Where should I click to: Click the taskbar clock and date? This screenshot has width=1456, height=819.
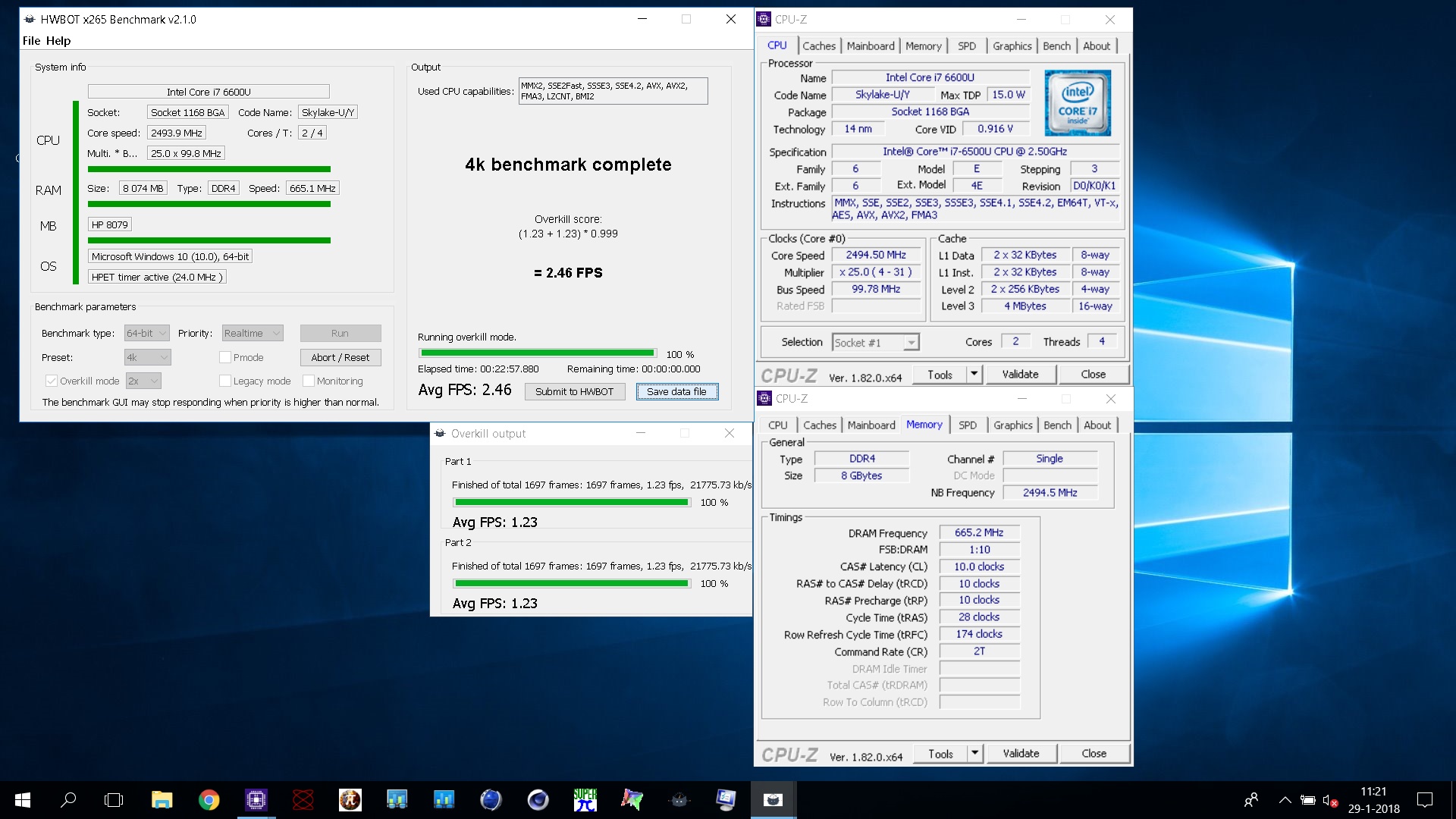(x=1373, y=800)
